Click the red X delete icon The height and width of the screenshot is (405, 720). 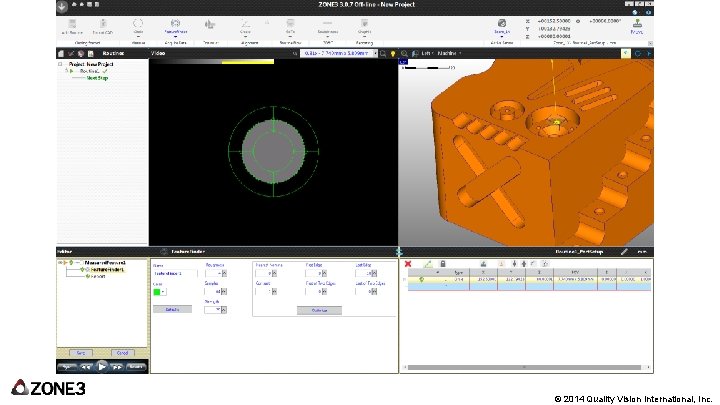point(408,264)
